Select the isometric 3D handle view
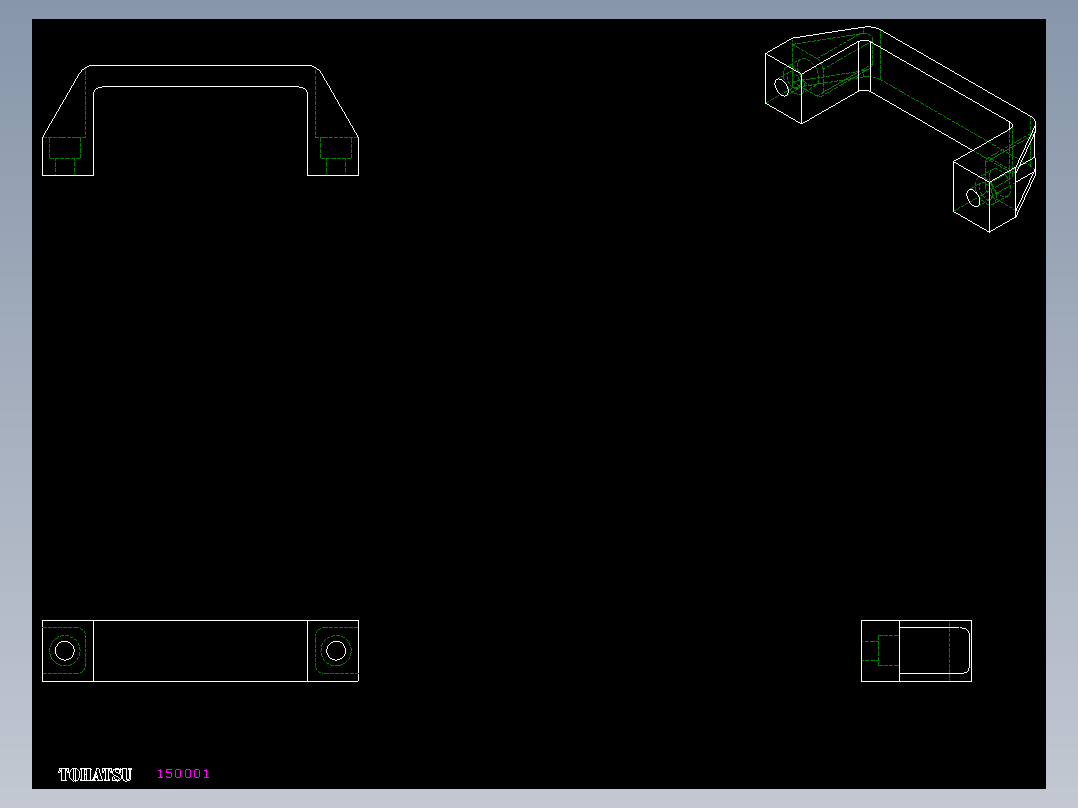The width and height of the screenshot is (1078, 808). click(900, 129)
